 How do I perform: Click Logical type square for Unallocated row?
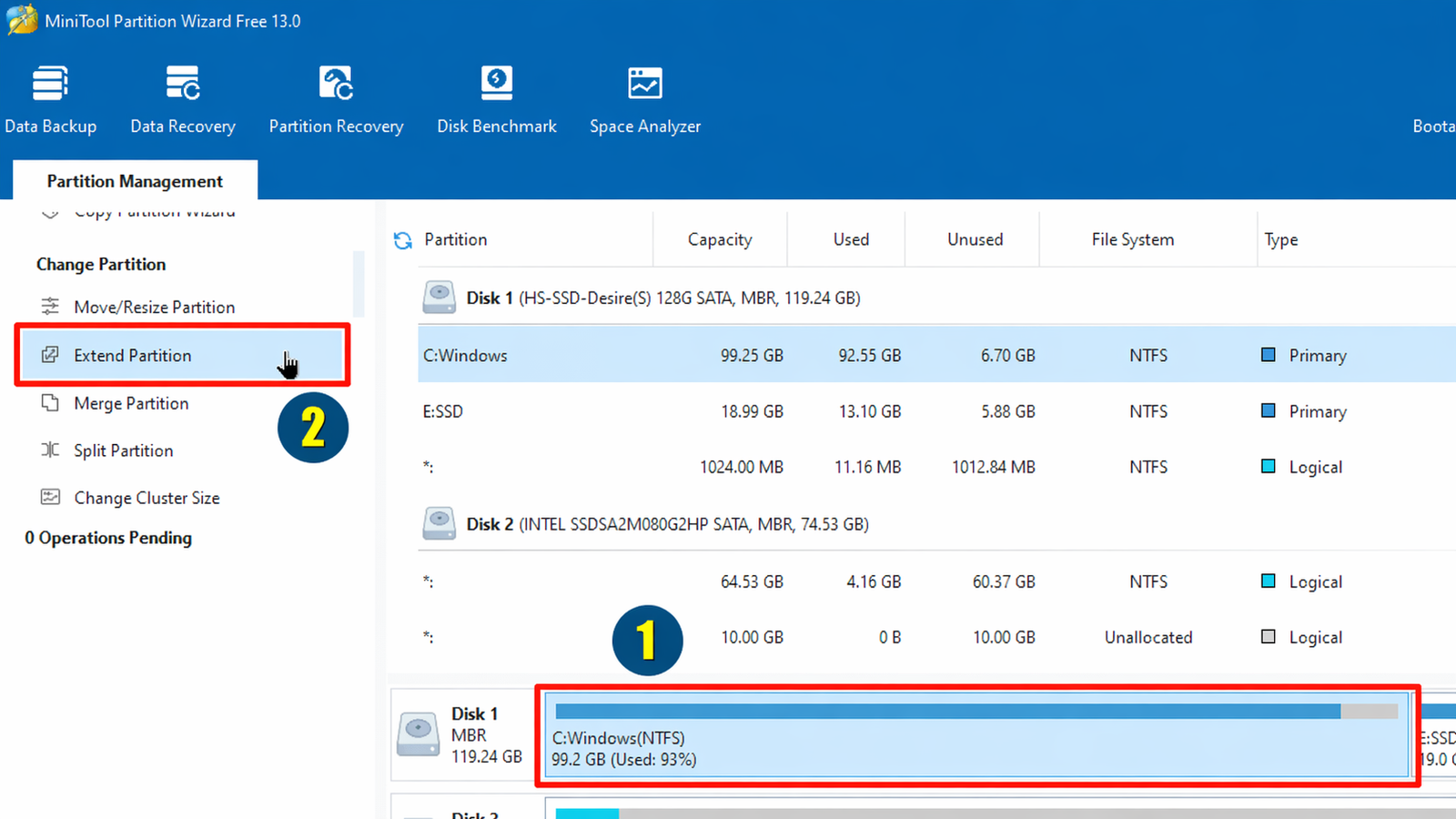coord(1268,636)
